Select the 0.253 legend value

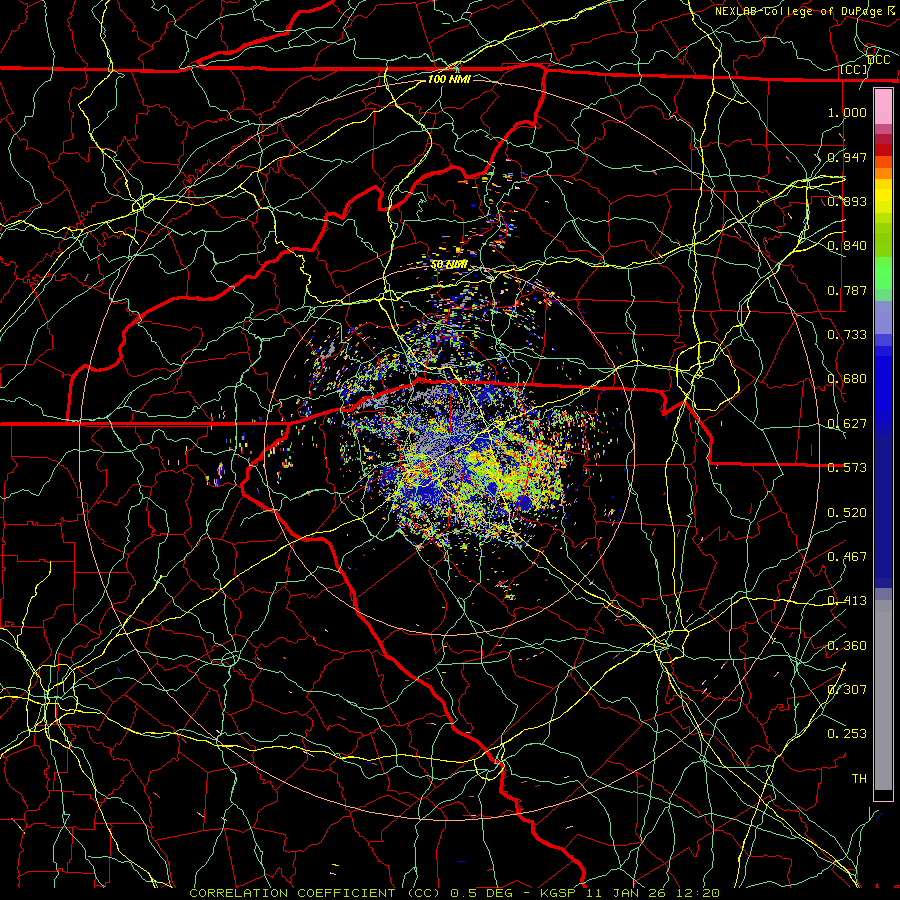tap(847, 734)
